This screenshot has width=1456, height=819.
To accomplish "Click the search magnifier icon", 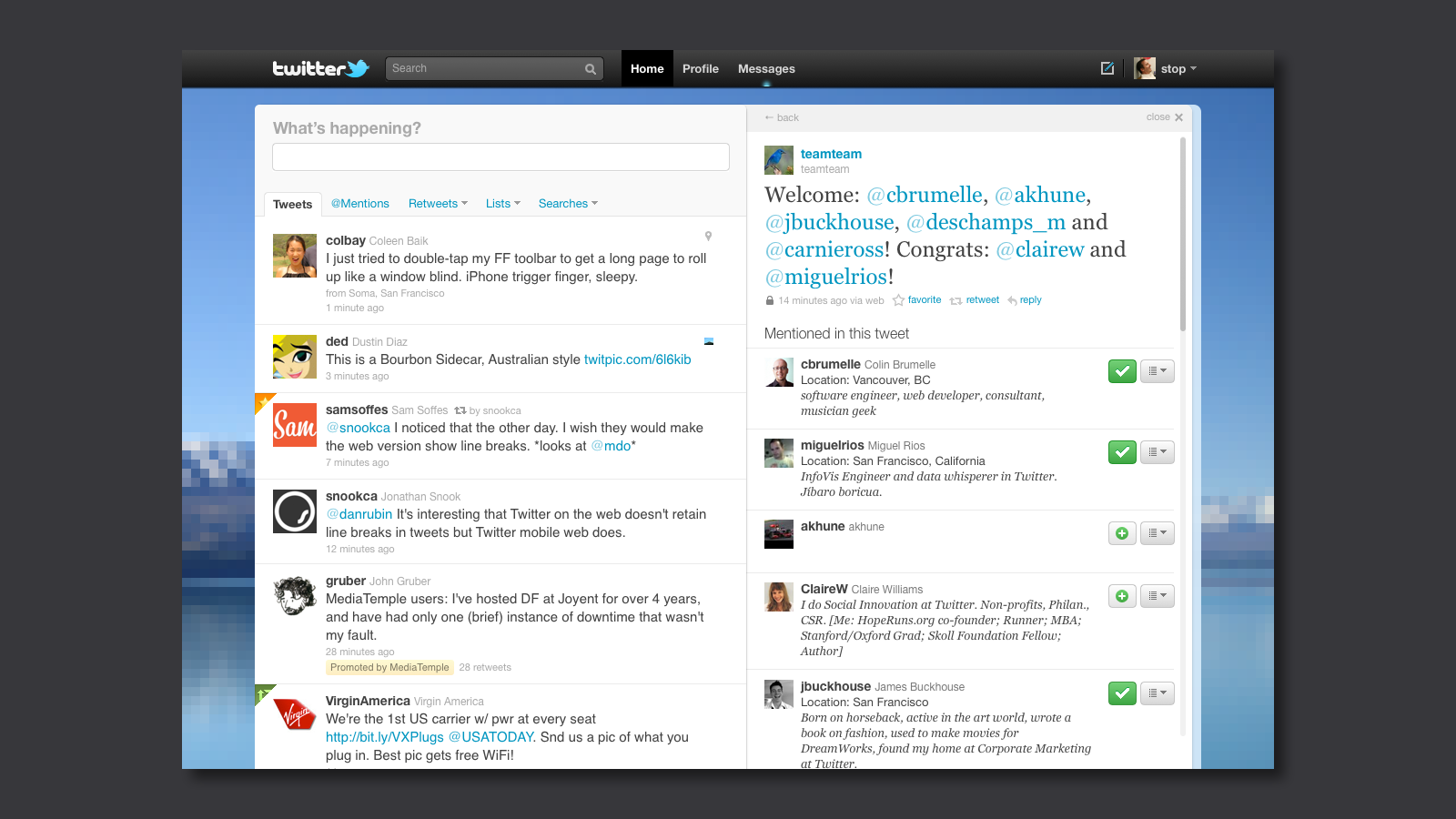I will pyautogui.click(x=591, y=69).
